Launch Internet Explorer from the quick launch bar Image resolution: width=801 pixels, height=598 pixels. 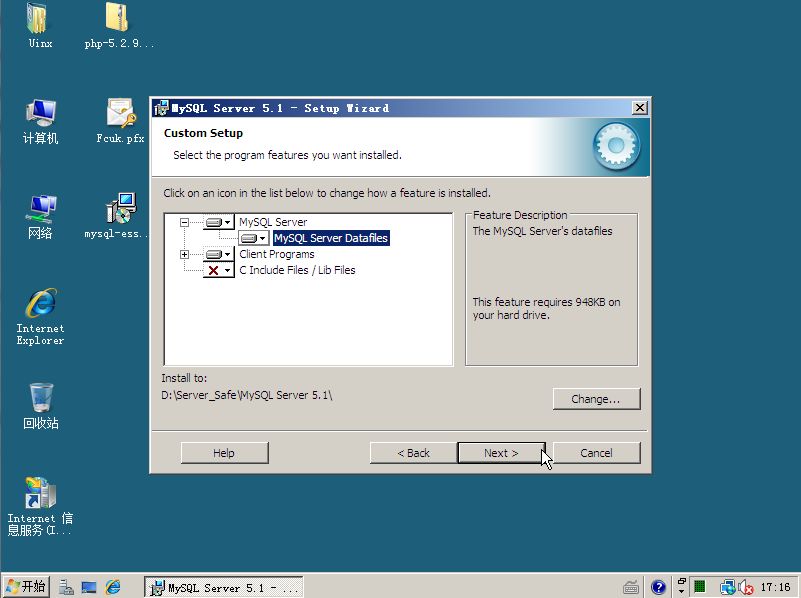pyautogui.click(x=113, y=587)
